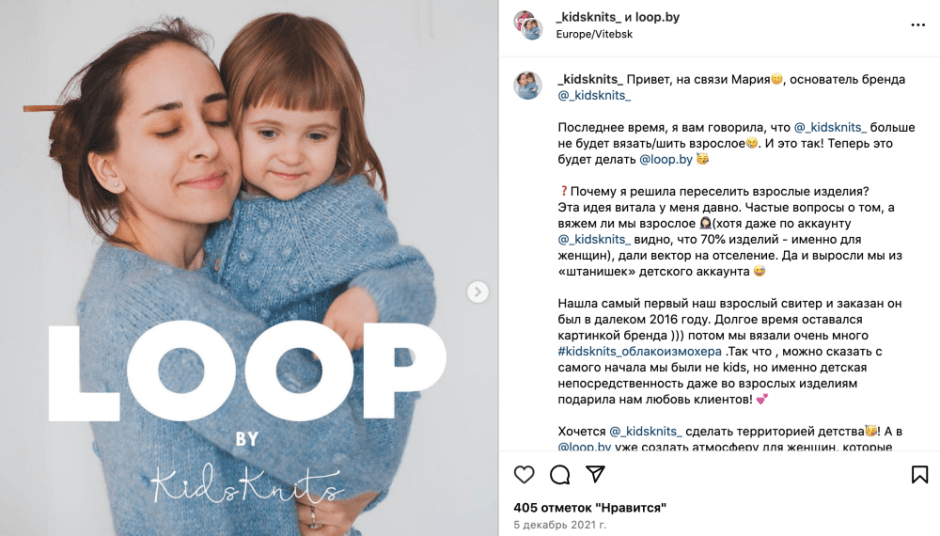
Task: Click the _kidsknits_ username in caption
Action: coord(590,79)
